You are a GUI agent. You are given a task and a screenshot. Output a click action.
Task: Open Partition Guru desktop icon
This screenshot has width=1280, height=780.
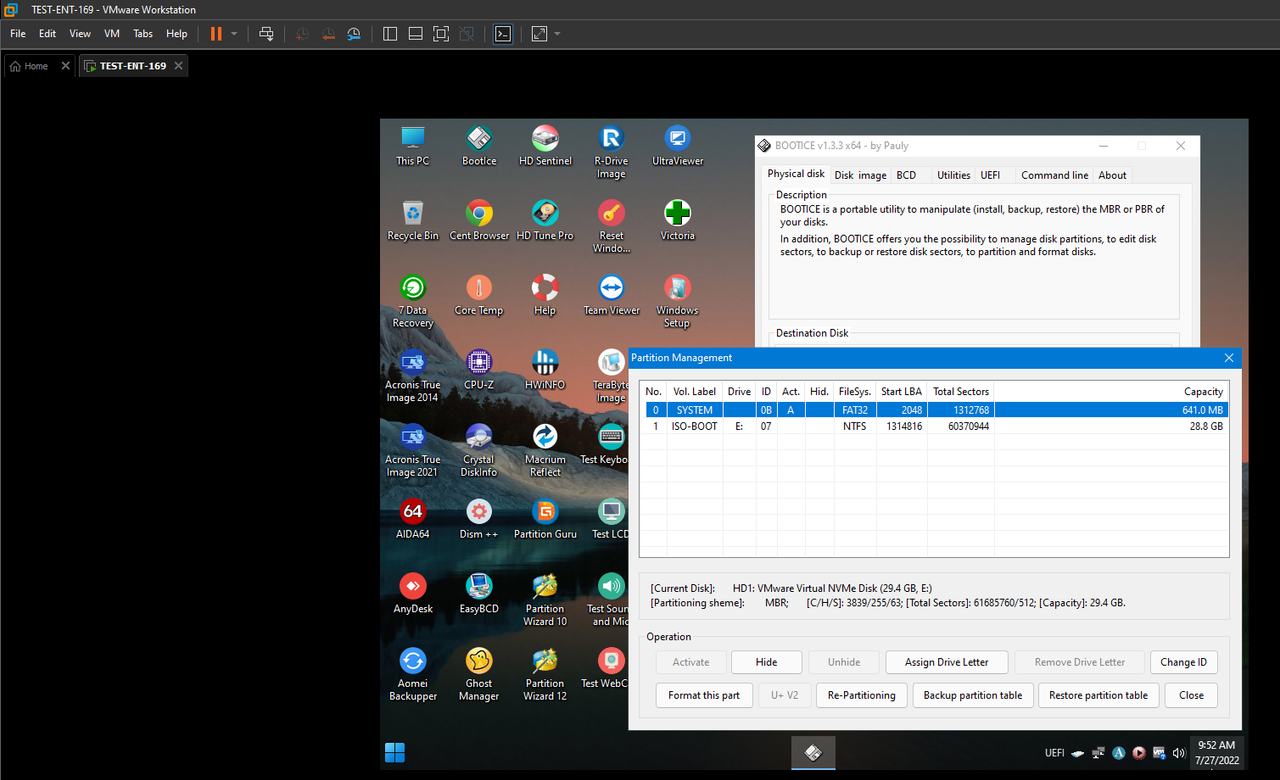click(545, 520)
